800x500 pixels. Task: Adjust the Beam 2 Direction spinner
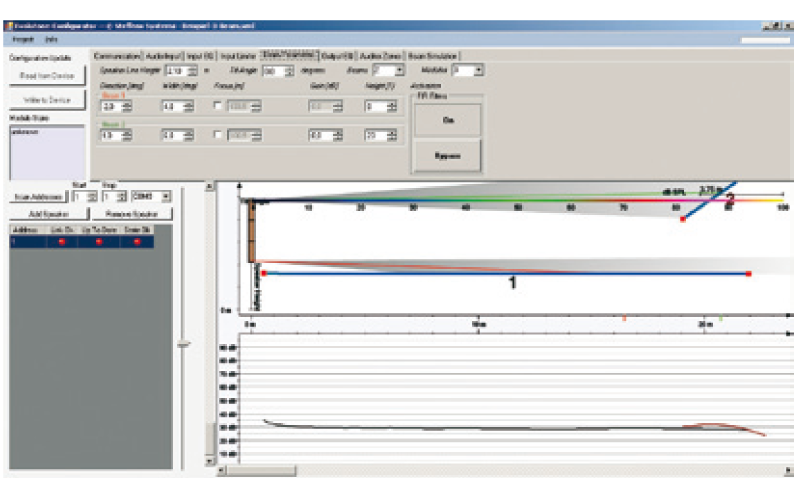point(127,135)
